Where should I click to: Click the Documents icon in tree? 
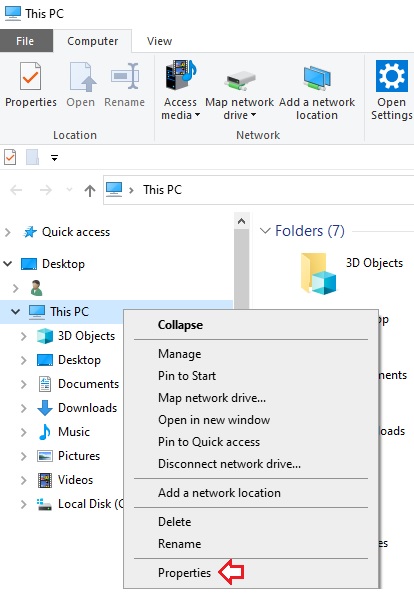[45, 384]
